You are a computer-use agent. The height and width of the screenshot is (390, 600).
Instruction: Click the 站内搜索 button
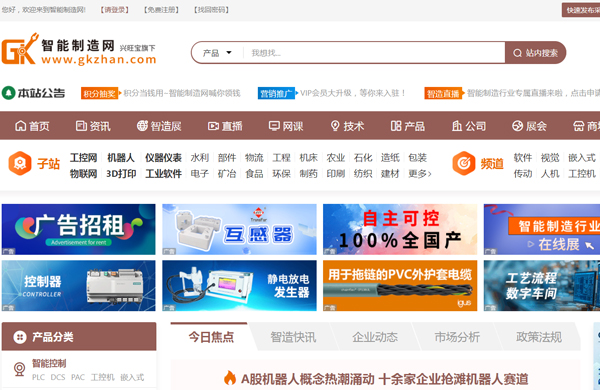tap(535, 53)
